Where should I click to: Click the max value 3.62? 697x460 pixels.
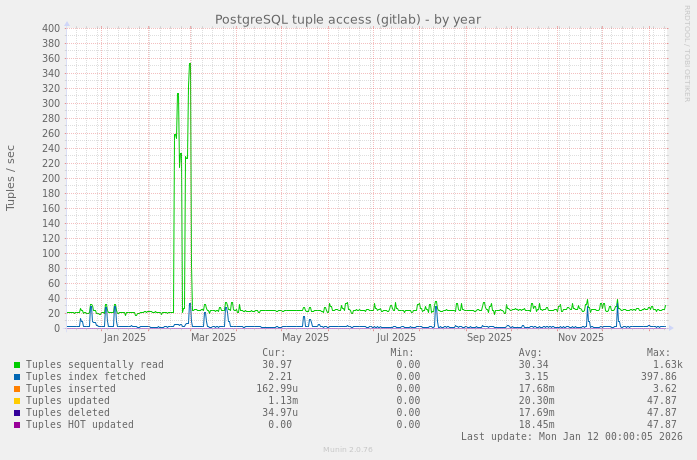(x=665, y=389)
